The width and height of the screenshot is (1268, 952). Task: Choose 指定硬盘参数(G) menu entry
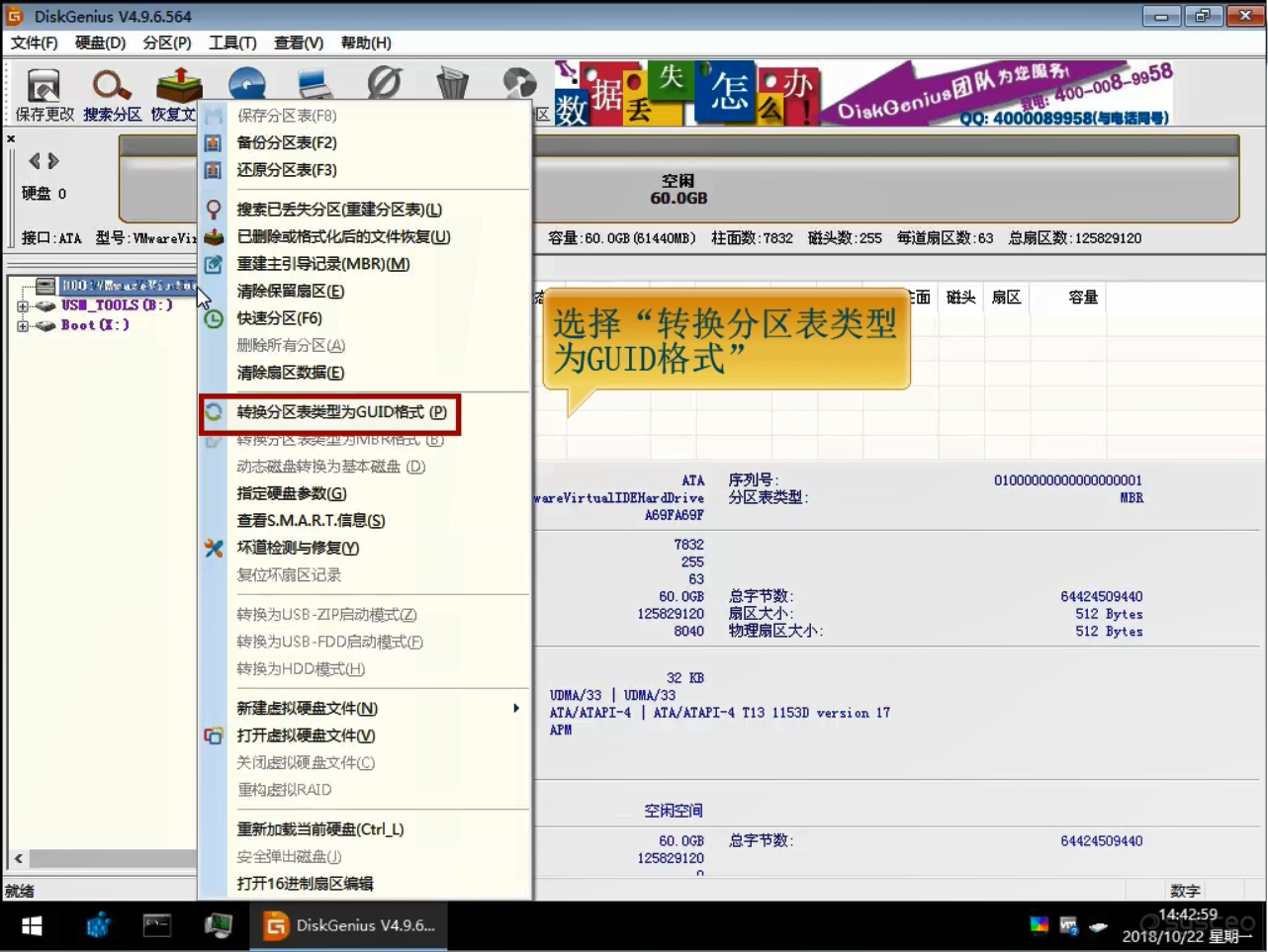point(365,493)
